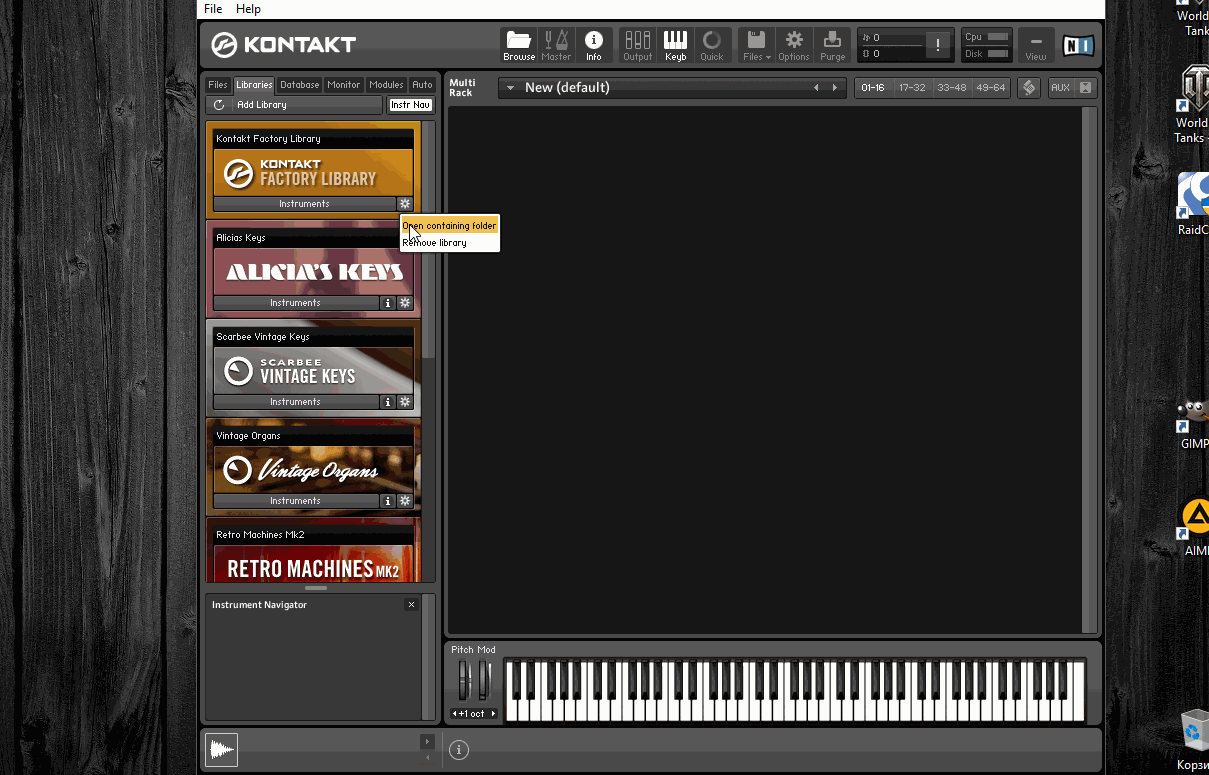Expand the status bar upper arrow
Image resolution: width=1209 pixels, height=775 pixels.
point(427,741)
